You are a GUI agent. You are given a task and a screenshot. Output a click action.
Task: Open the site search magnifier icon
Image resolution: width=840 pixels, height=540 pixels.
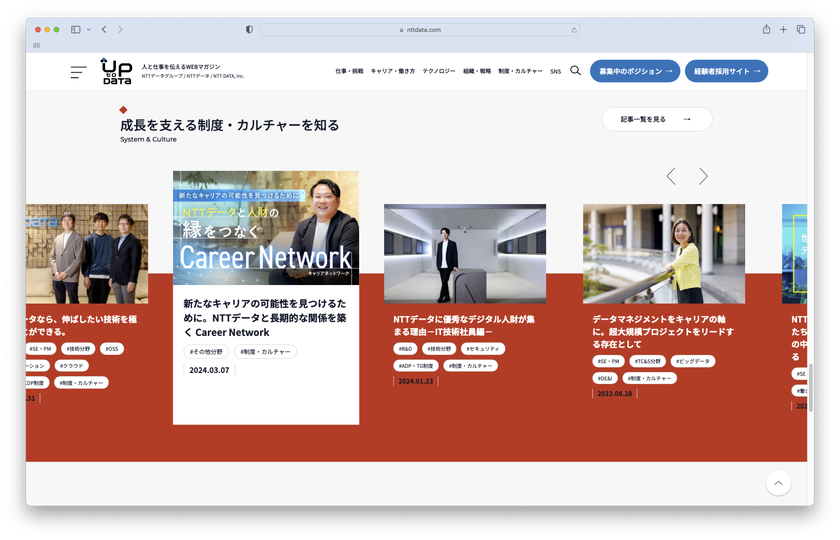coord(575,71)
